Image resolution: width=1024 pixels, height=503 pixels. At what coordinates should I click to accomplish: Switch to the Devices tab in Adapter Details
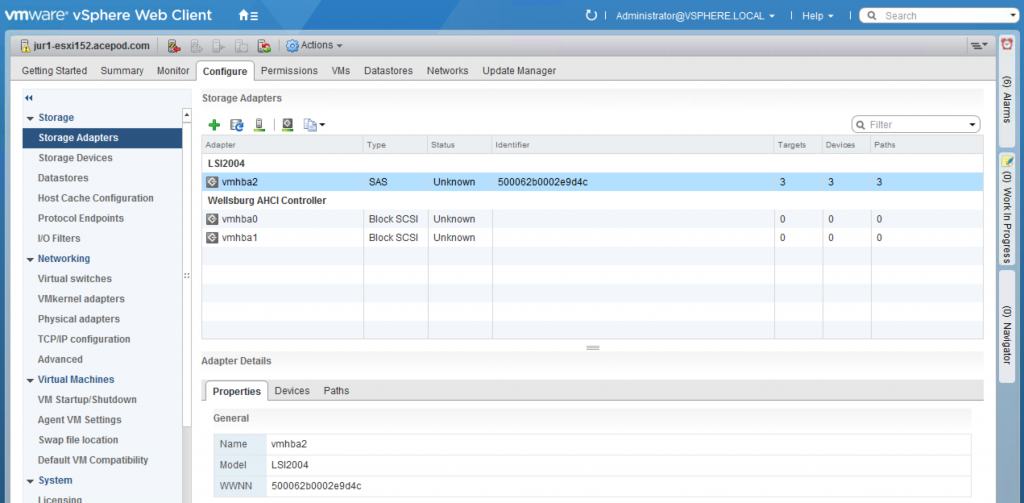click(x=292, y=391)
